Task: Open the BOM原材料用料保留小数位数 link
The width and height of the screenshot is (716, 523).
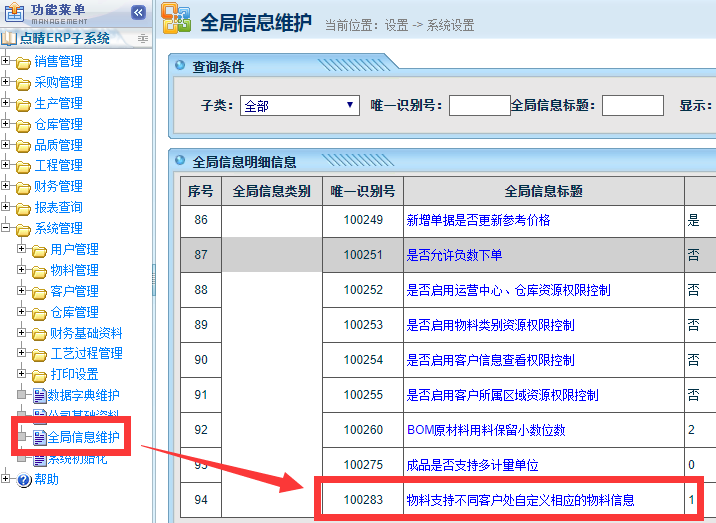Action: tap(485, 430)
